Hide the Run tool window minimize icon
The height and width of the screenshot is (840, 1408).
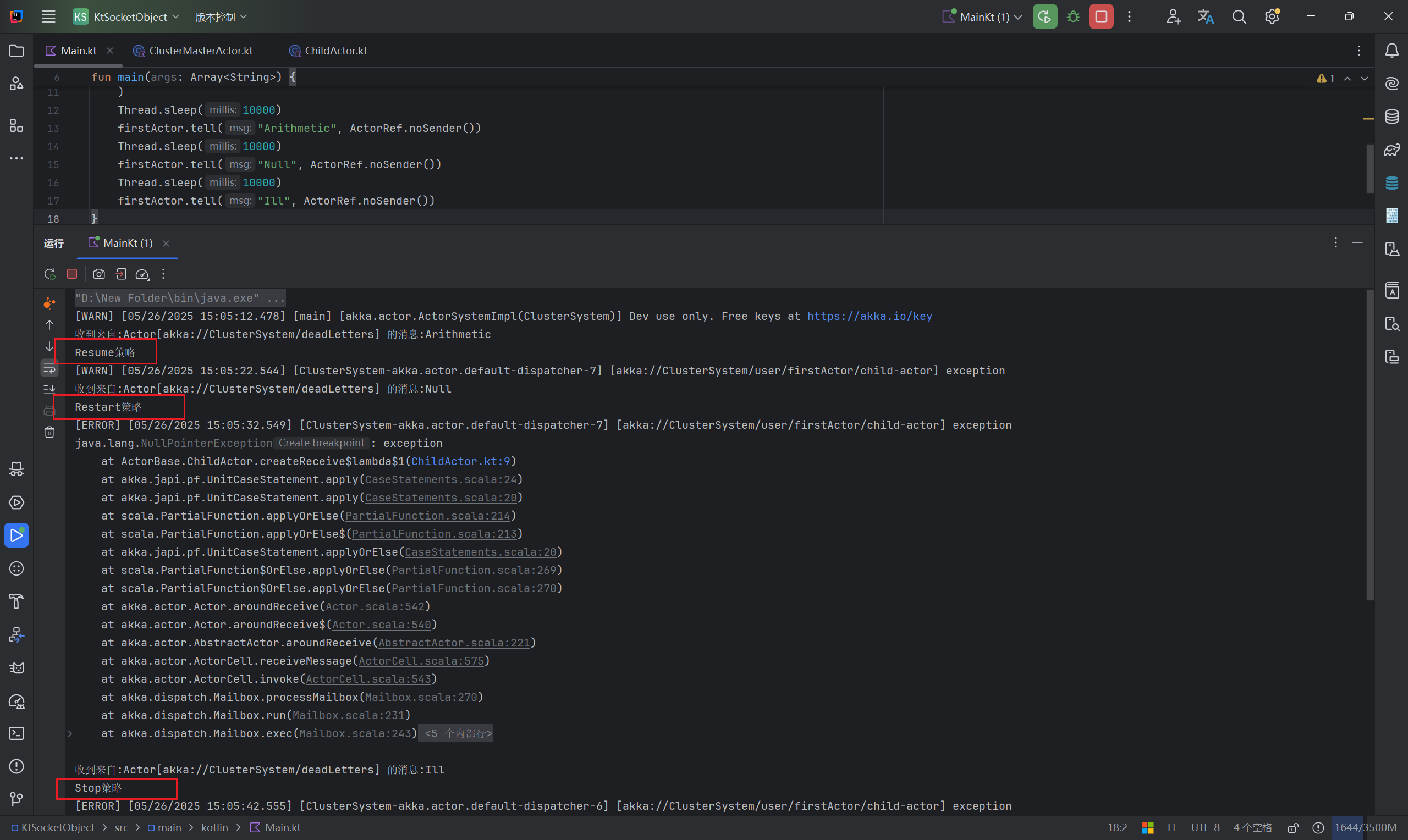(x=1357, y=242)
